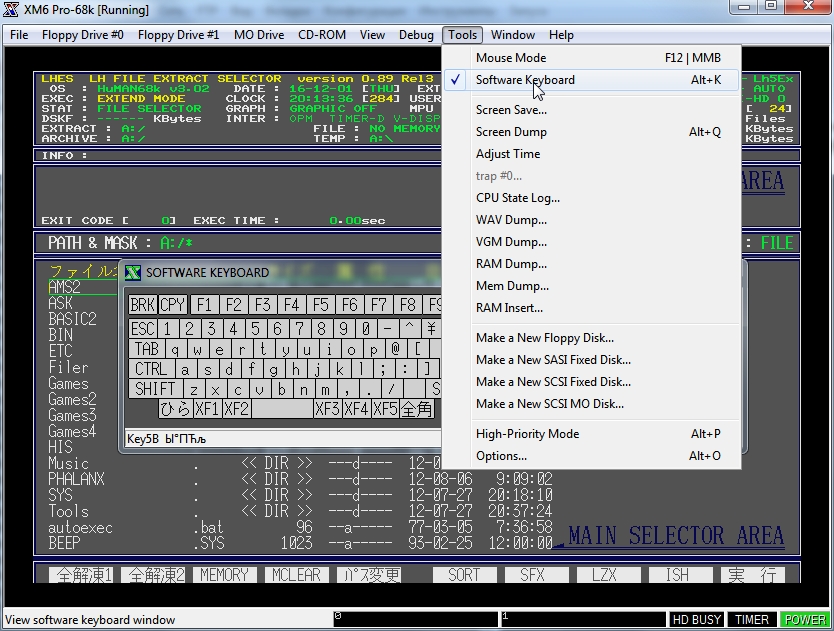This screenshot has width=834, height=631.
Task: Click the LZX function button
Action: [608, 575]
